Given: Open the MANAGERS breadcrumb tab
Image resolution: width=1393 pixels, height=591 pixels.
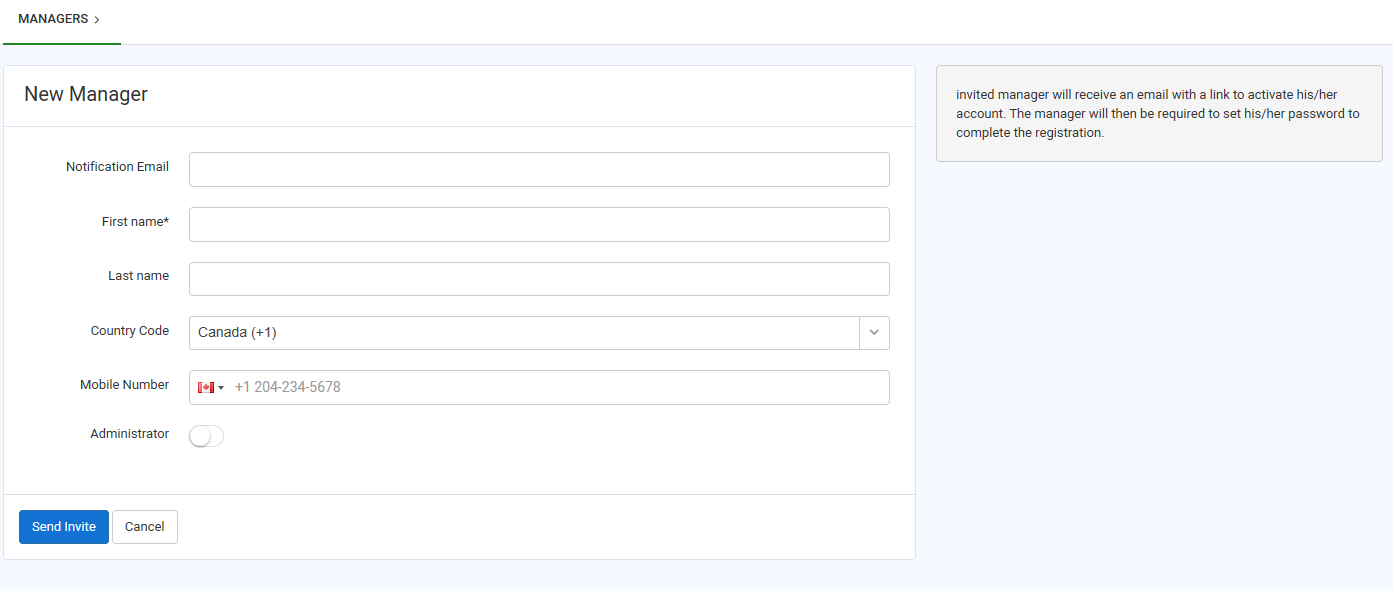Looking at the screenshot, I should point(61,20).
